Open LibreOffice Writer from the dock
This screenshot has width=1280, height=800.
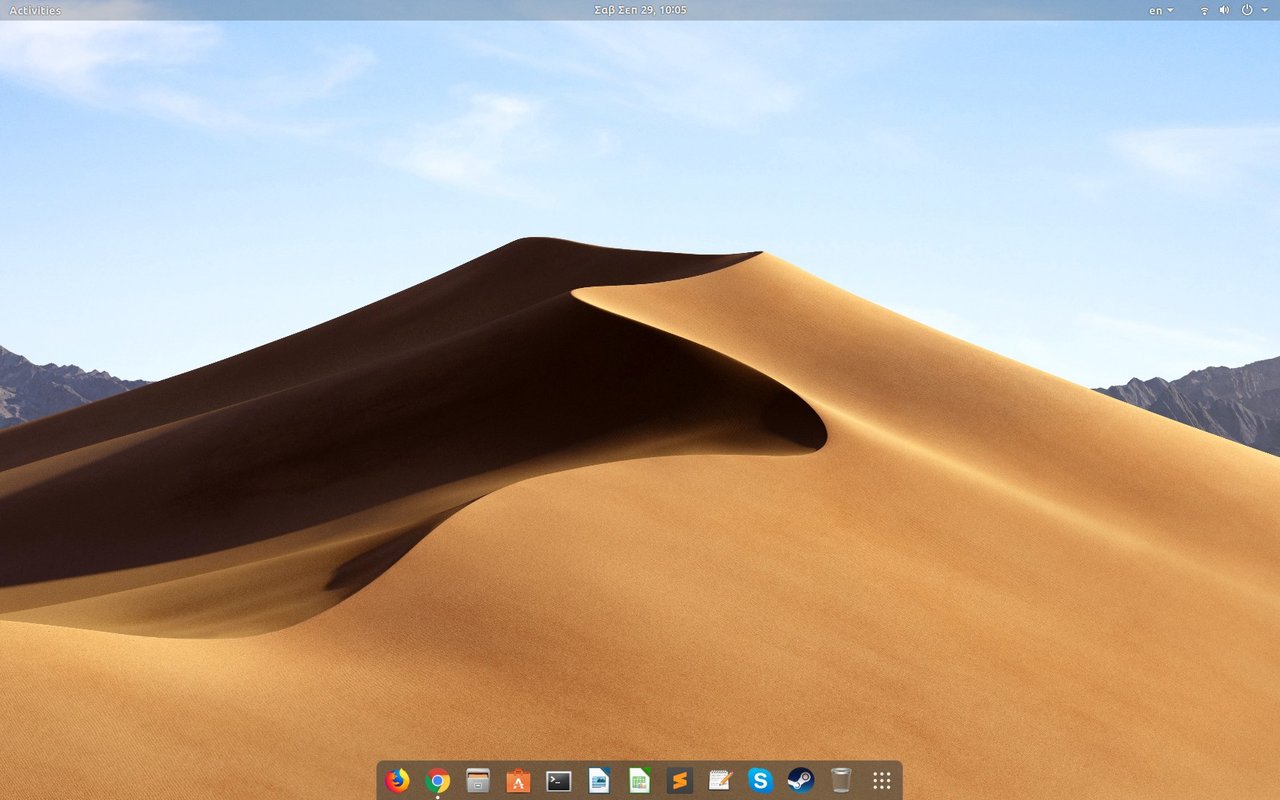pos(599,780)
